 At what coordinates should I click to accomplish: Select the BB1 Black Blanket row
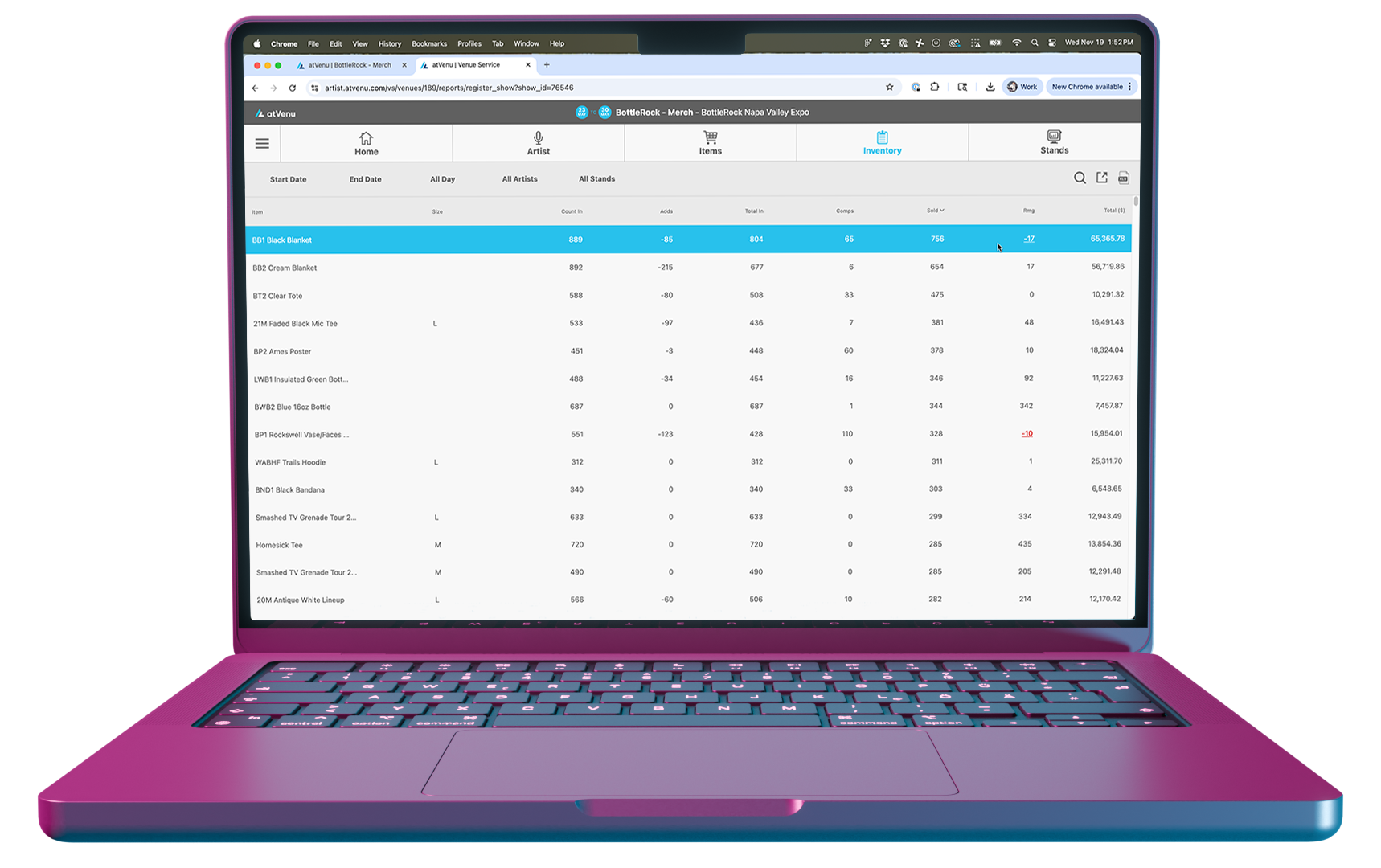tap(688, 240)
